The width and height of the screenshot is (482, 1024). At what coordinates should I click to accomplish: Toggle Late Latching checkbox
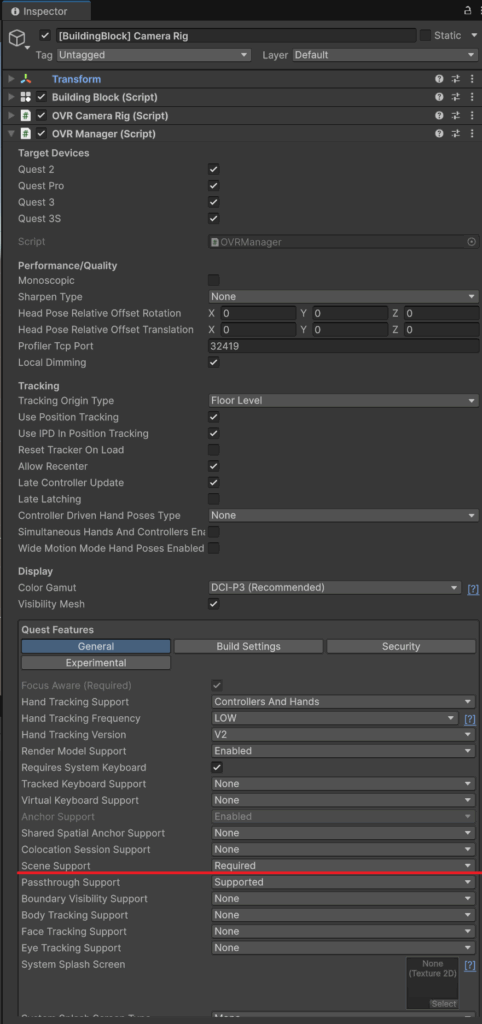(x=214, y=499)
